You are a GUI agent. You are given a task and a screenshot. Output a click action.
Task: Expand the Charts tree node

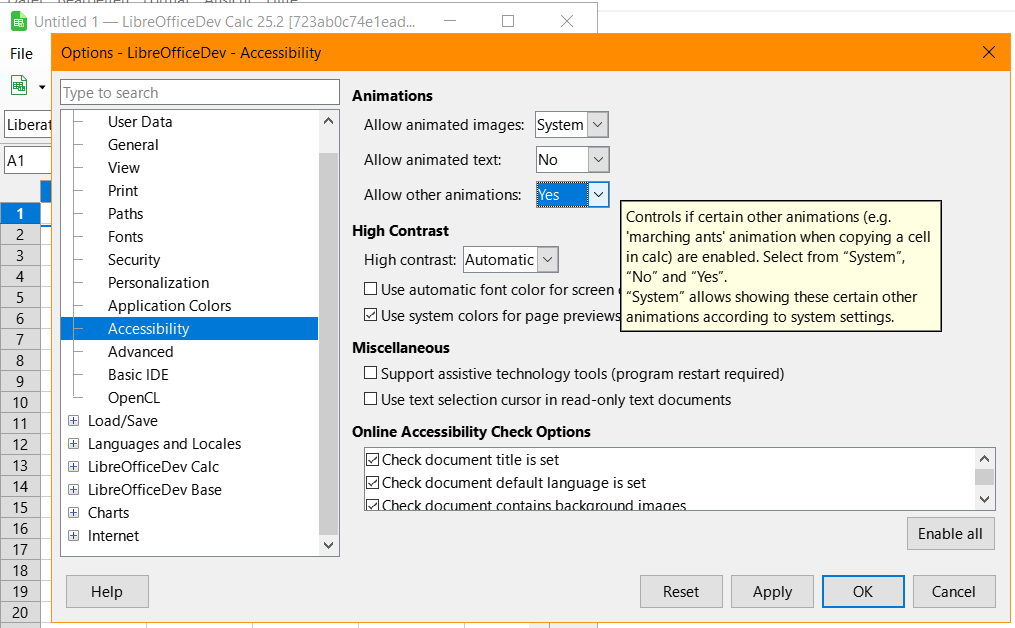74,513
